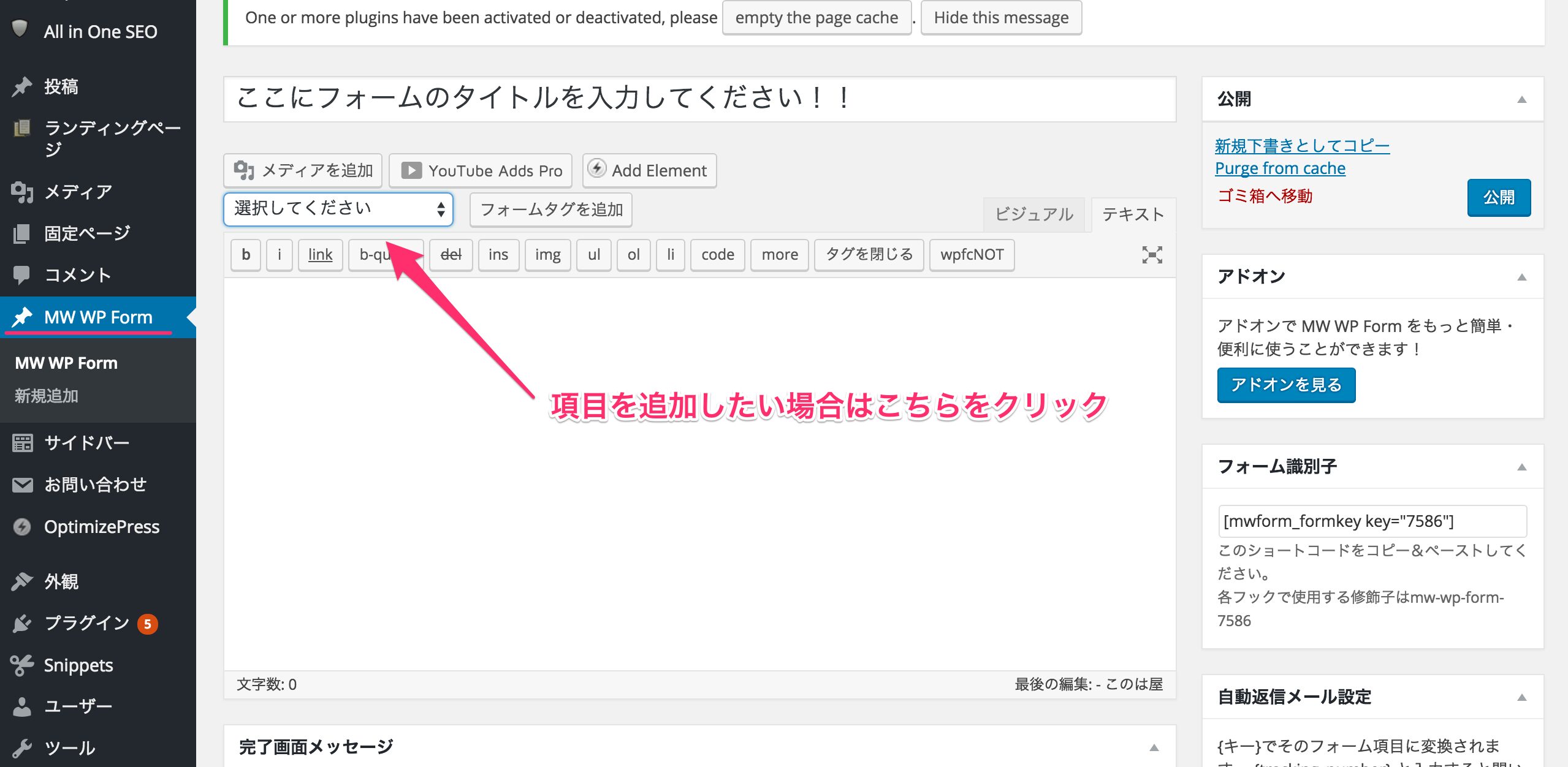1568x767 pixels.
Task: Switch to the ビジュアル editor tab
Action: pos(1033,214)
